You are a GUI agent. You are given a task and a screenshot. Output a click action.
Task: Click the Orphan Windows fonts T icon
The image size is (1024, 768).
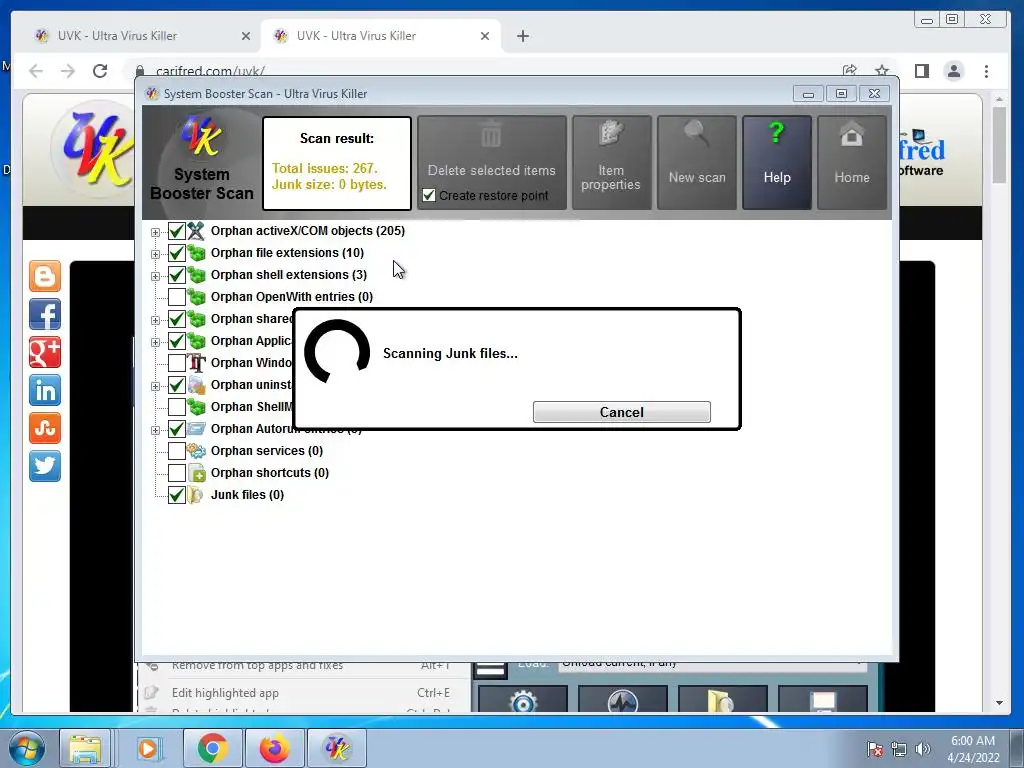[196, 363]
